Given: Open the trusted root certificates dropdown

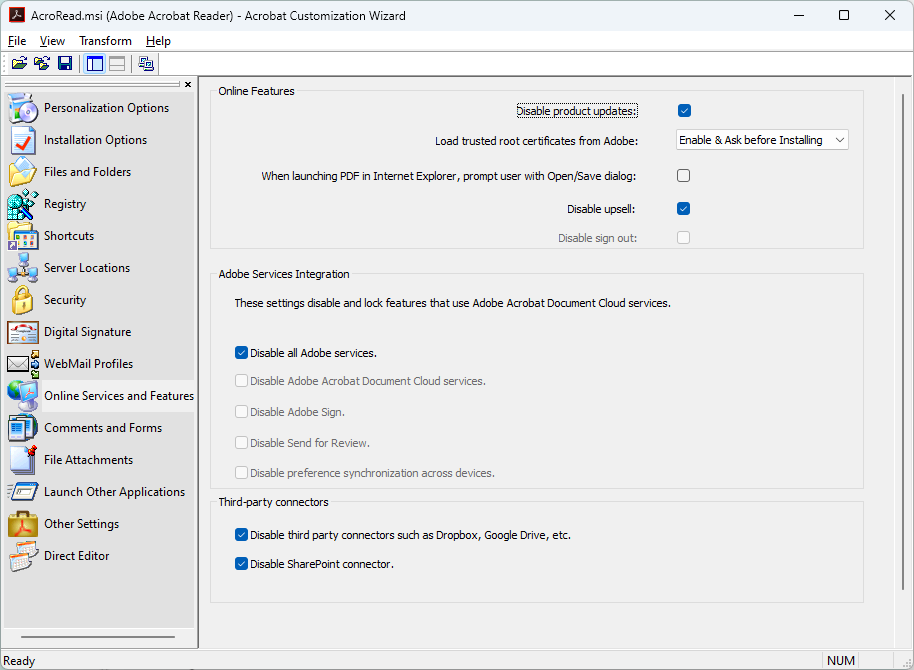Looking at the screenshot, I should coord(838,140).
